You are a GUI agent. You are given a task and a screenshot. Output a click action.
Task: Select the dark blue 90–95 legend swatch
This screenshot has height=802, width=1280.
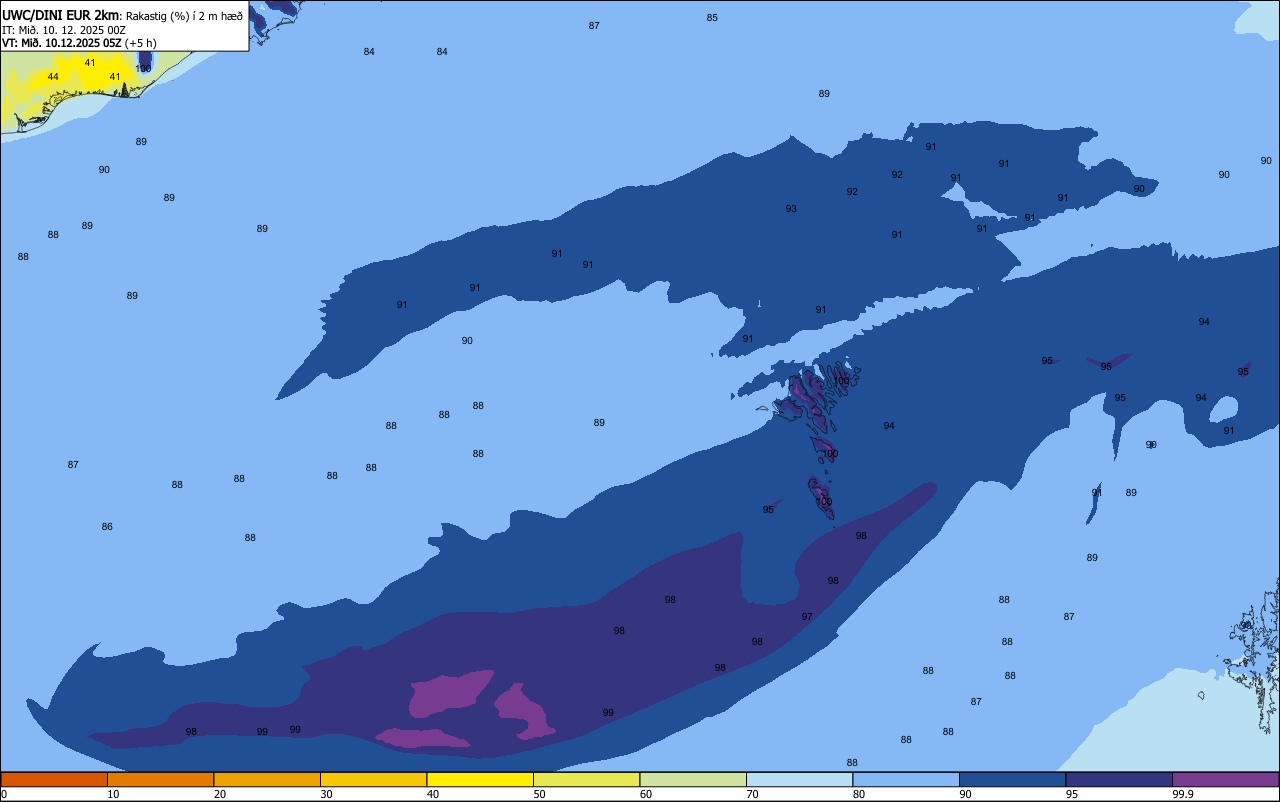1012,779
